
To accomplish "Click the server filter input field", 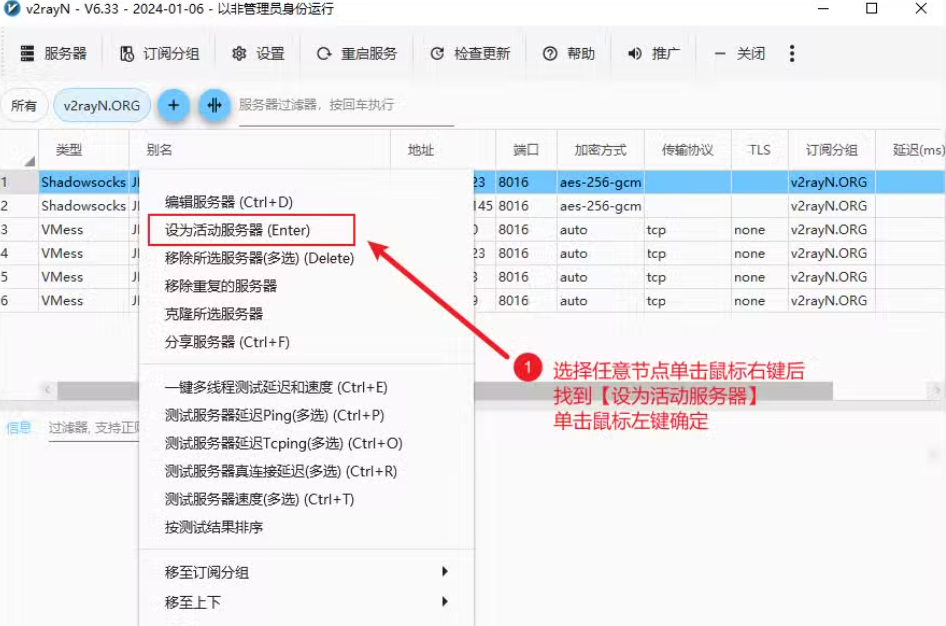I will pos(345,105).
